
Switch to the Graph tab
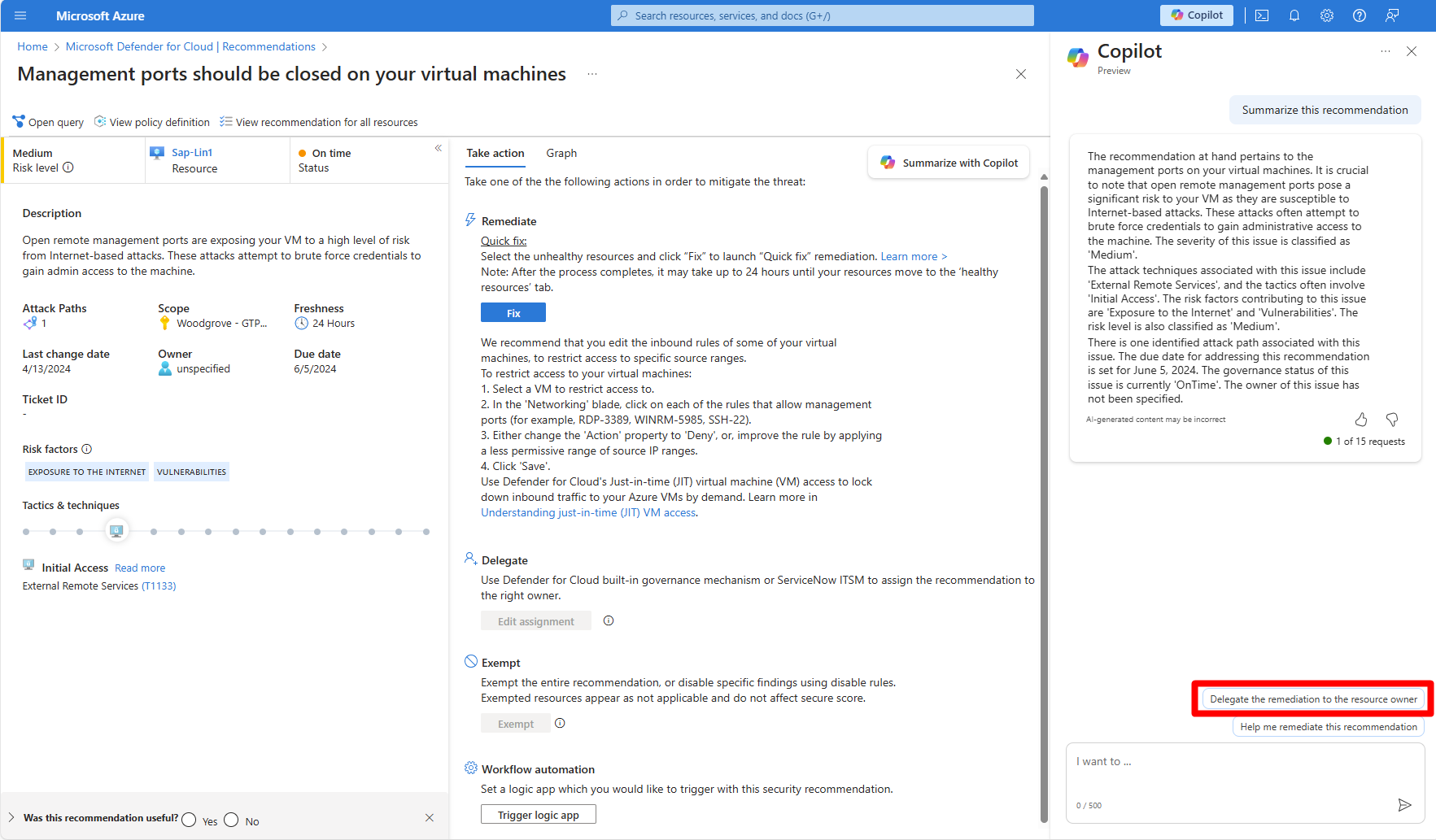[x=561, y=153]
